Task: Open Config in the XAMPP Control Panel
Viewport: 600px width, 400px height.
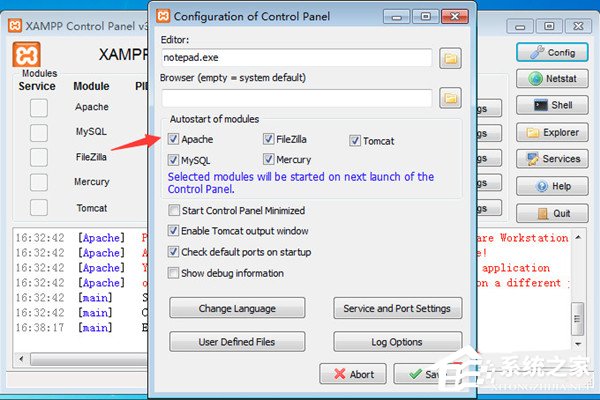Action: tap(552, 52)
